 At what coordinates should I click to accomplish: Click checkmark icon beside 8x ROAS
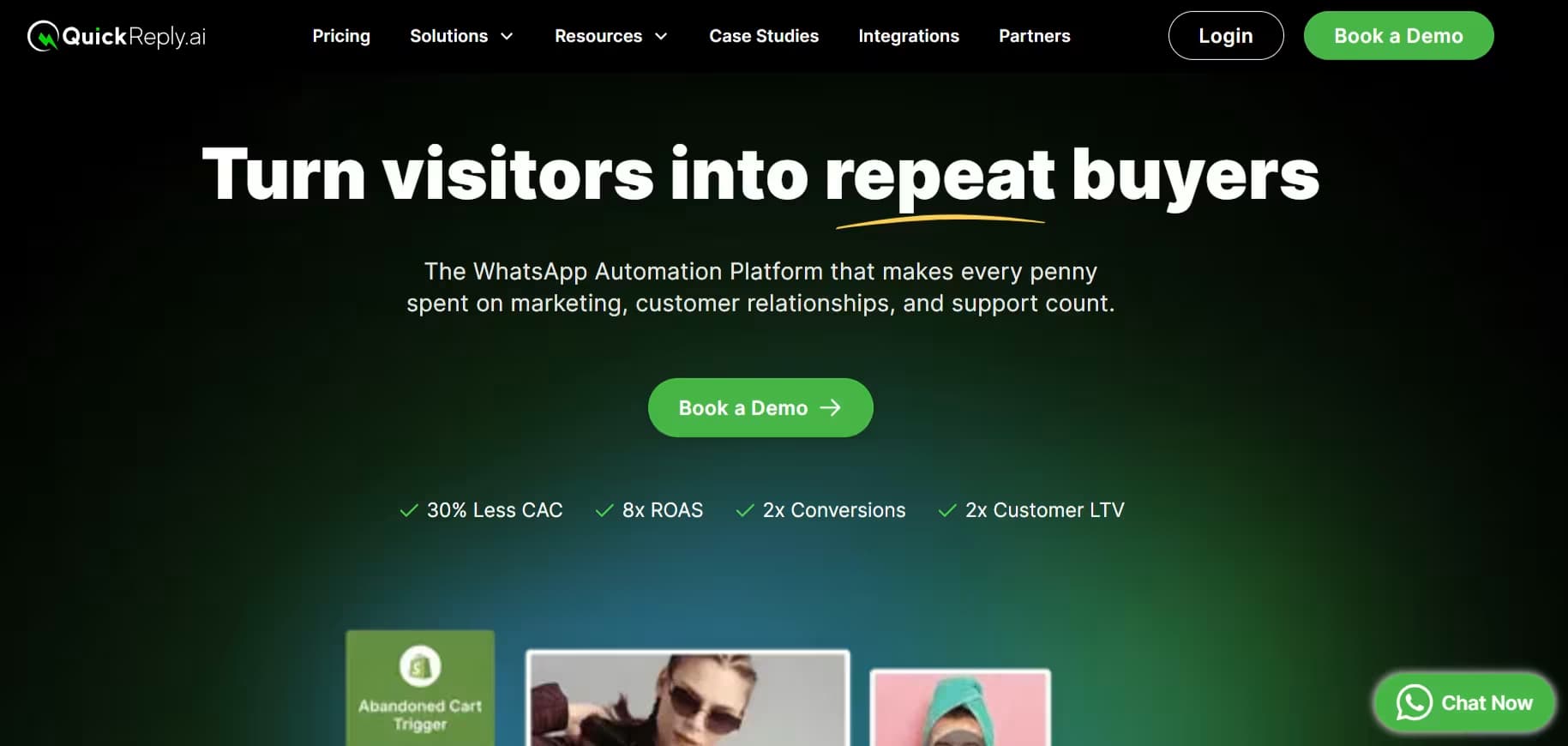pos(604,510)
